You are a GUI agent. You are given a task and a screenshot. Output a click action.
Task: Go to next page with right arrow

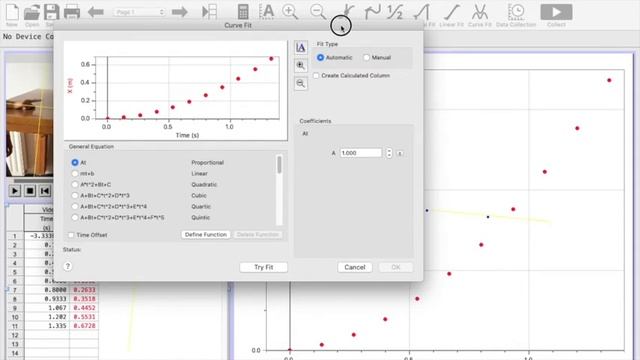click(x=180, y=12)
